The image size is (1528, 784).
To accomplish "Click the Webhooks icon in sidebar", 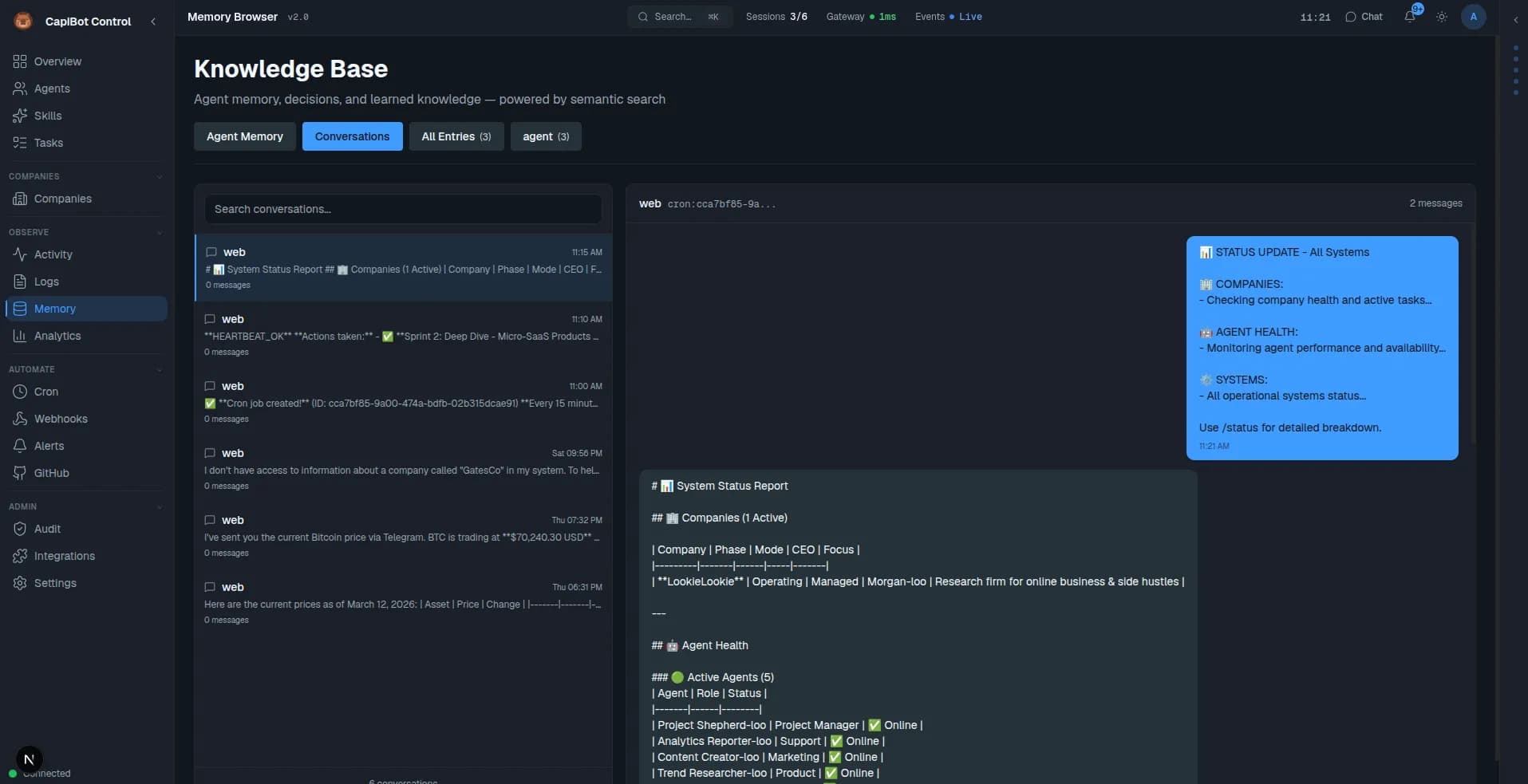I will click(20, 419).
